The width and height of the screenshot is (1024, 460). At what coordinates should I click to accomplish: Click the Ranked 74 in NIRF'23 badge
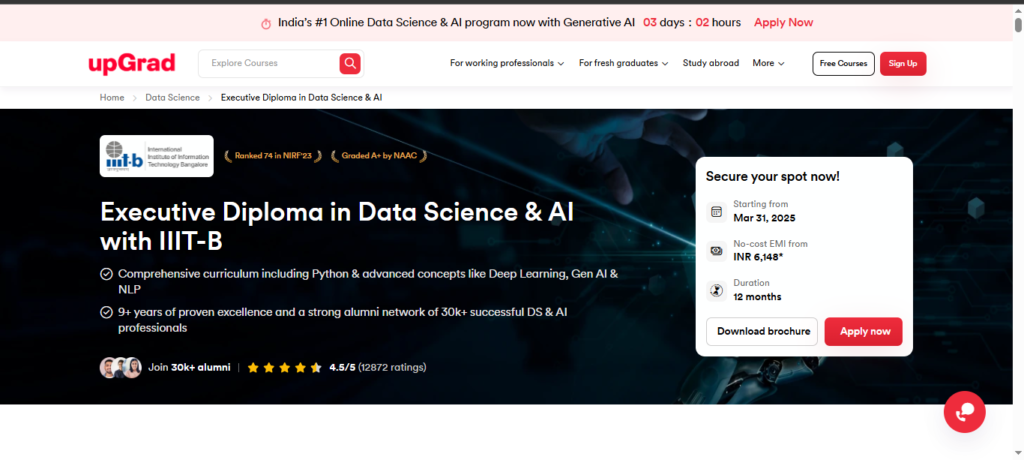pos(273,156)
